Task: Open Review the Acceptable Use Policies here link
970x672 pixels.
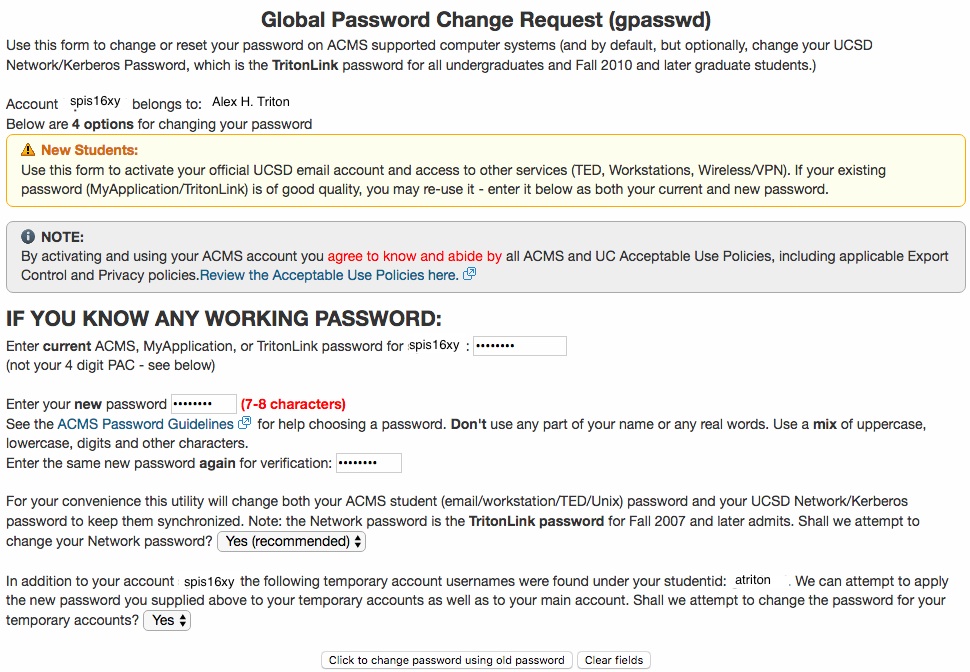Action: click(329, 275)
